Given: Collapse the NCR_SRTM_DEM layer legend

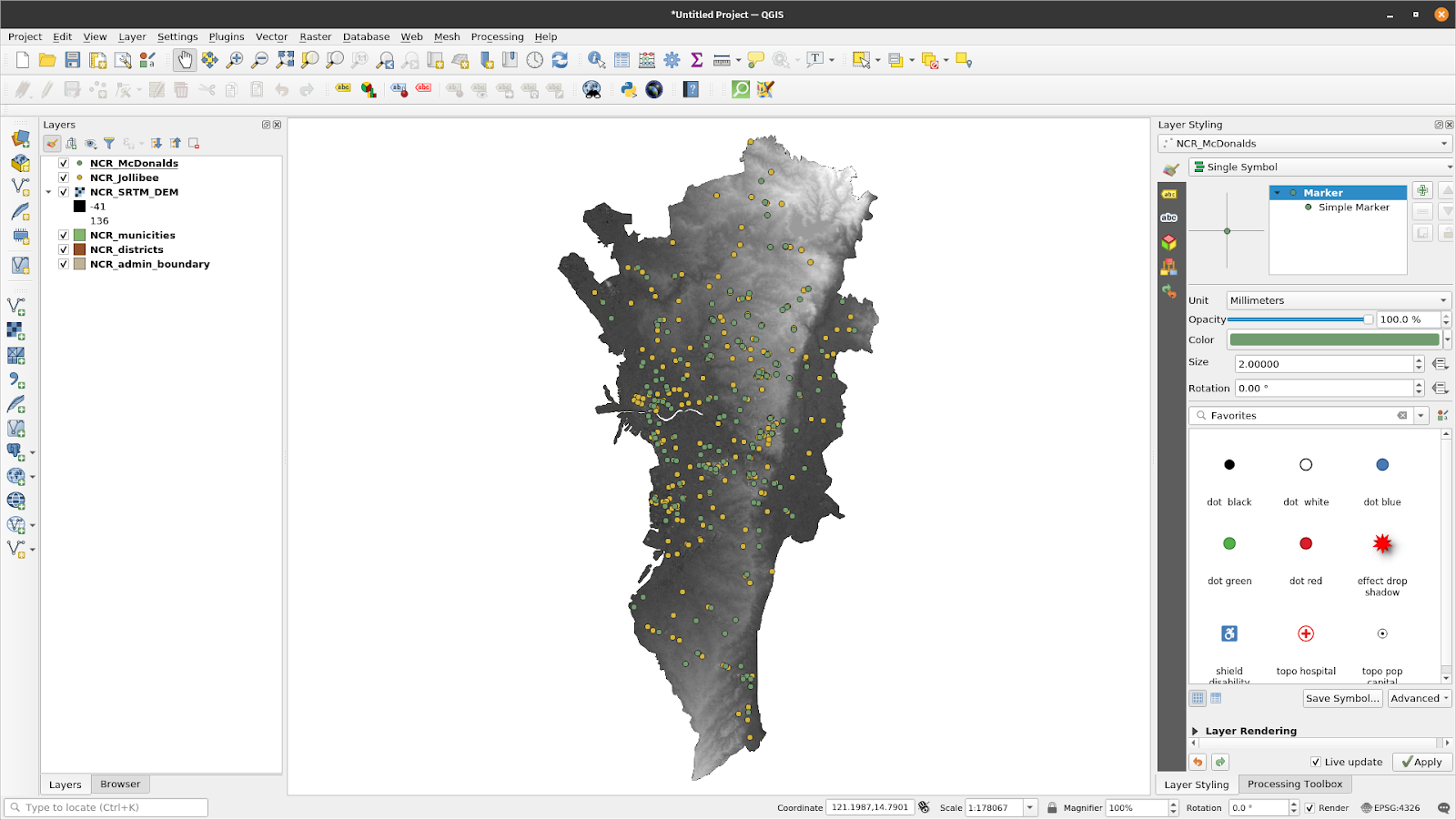Looking at the screenshot, I should point(50,192).
